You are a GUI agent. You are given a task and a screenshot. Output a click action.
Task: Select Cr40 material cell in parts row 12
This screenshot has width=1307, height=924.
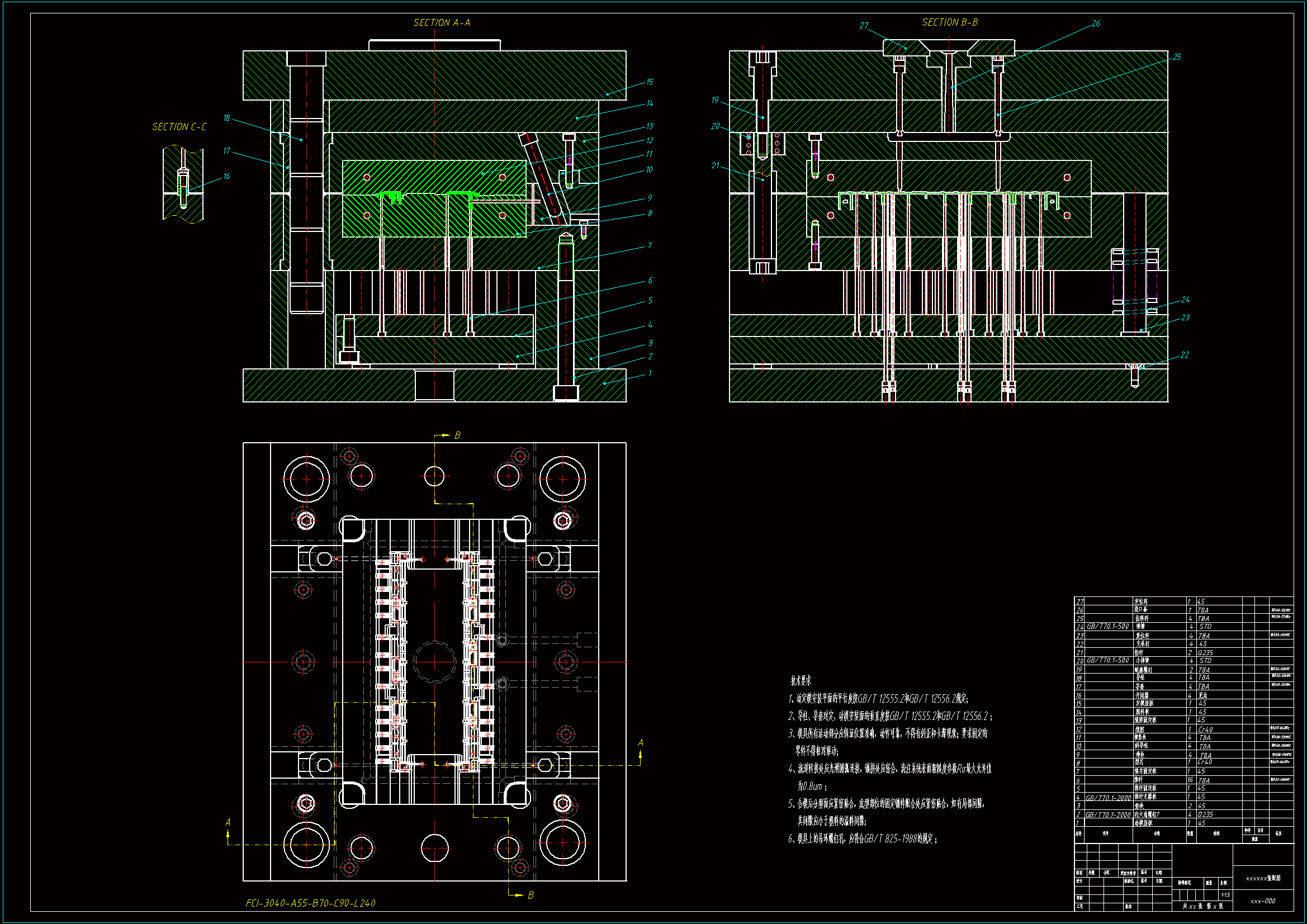(1205, 729)
